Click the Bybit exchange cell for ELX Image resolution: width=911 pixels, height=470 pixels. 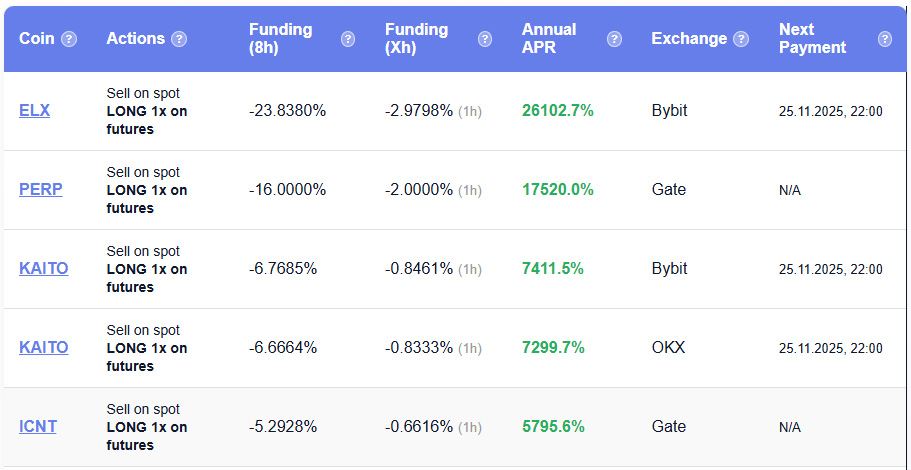pos(669,111)
